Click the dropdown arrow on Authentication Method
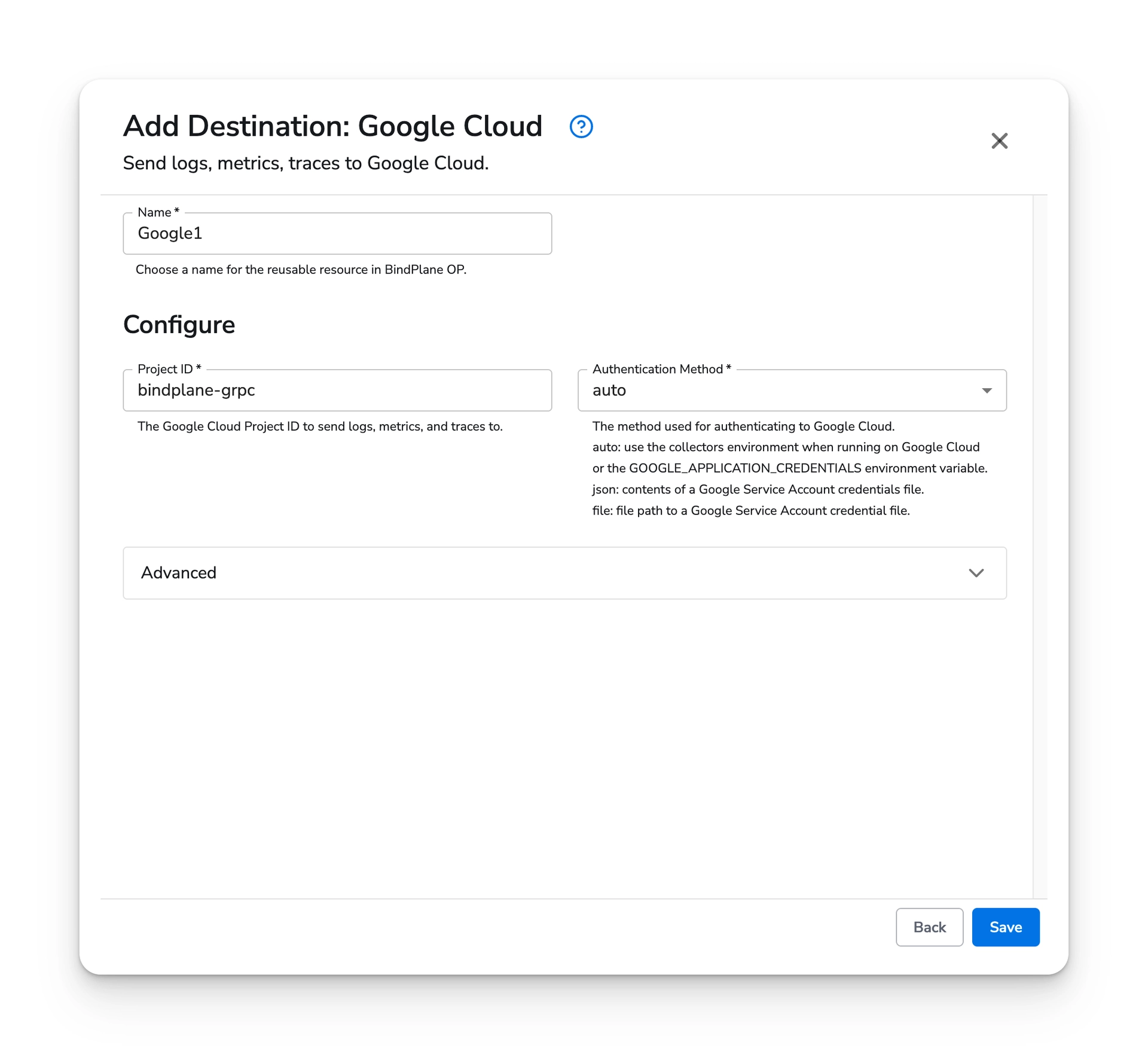1148x1054 pixels. [x=987, y=391]
